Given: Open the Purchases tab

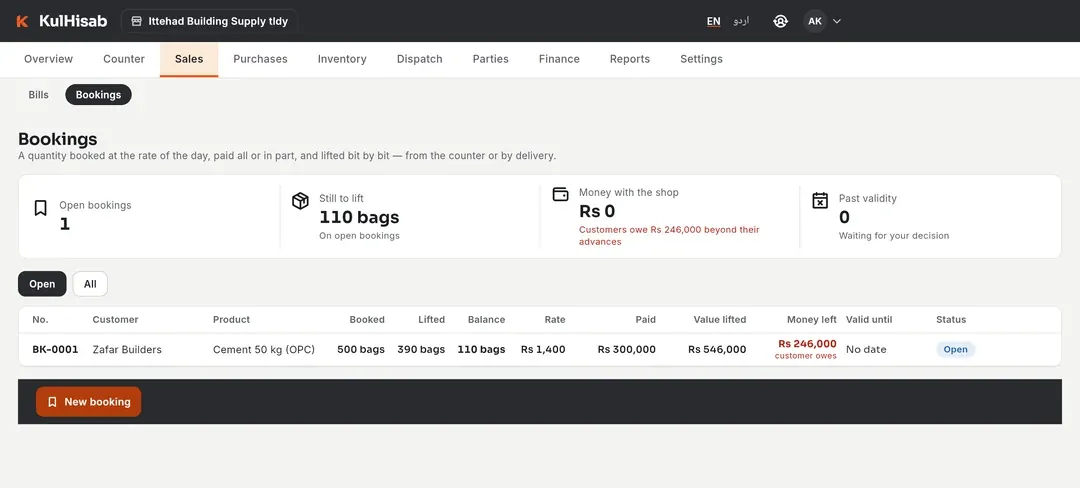Looking at the screenshot, I should pos(260,59).
